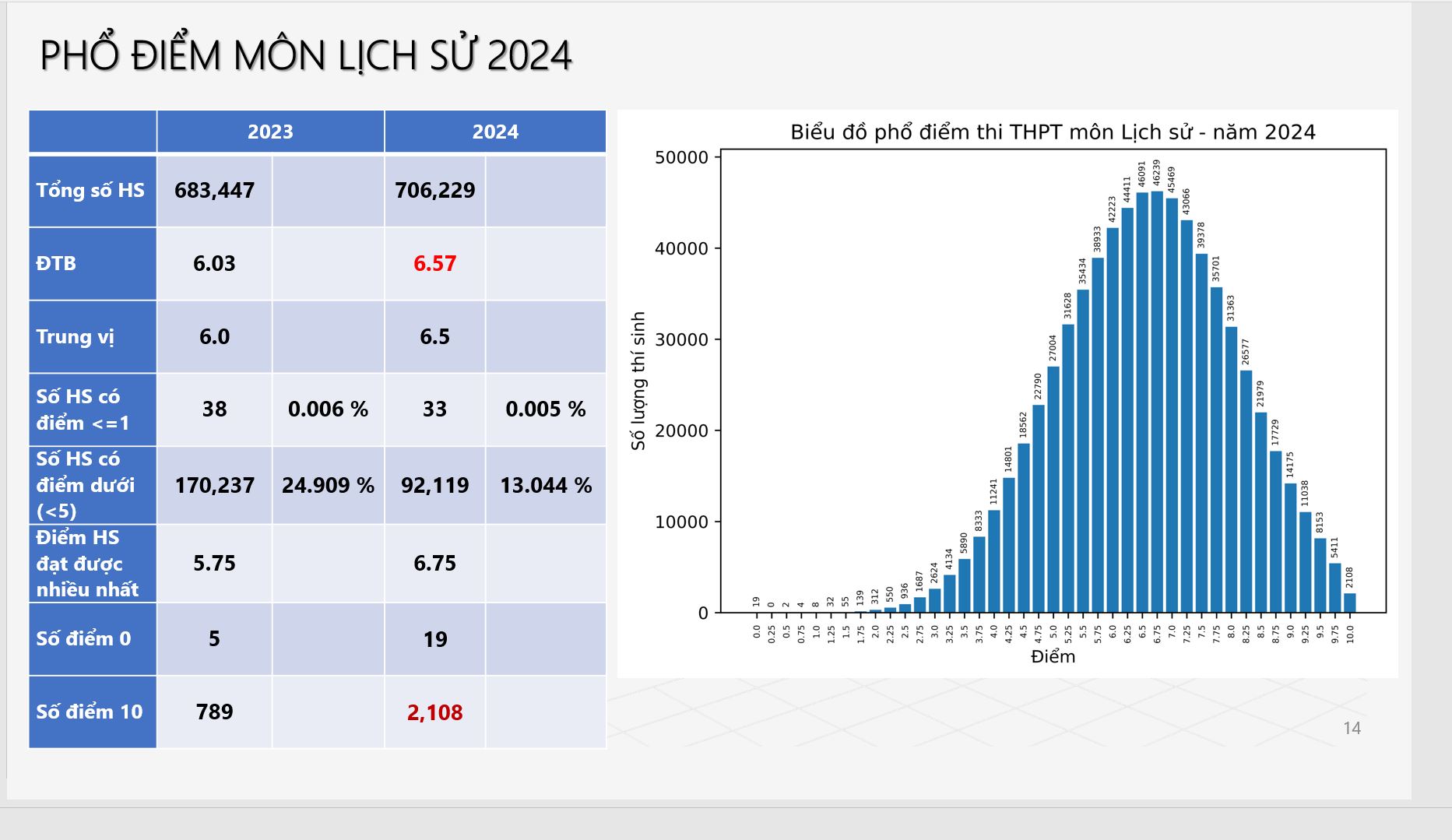This screenshot has width=1452, height=840.
Task: Click the bar labeled 11241
Action: (994, 561)
